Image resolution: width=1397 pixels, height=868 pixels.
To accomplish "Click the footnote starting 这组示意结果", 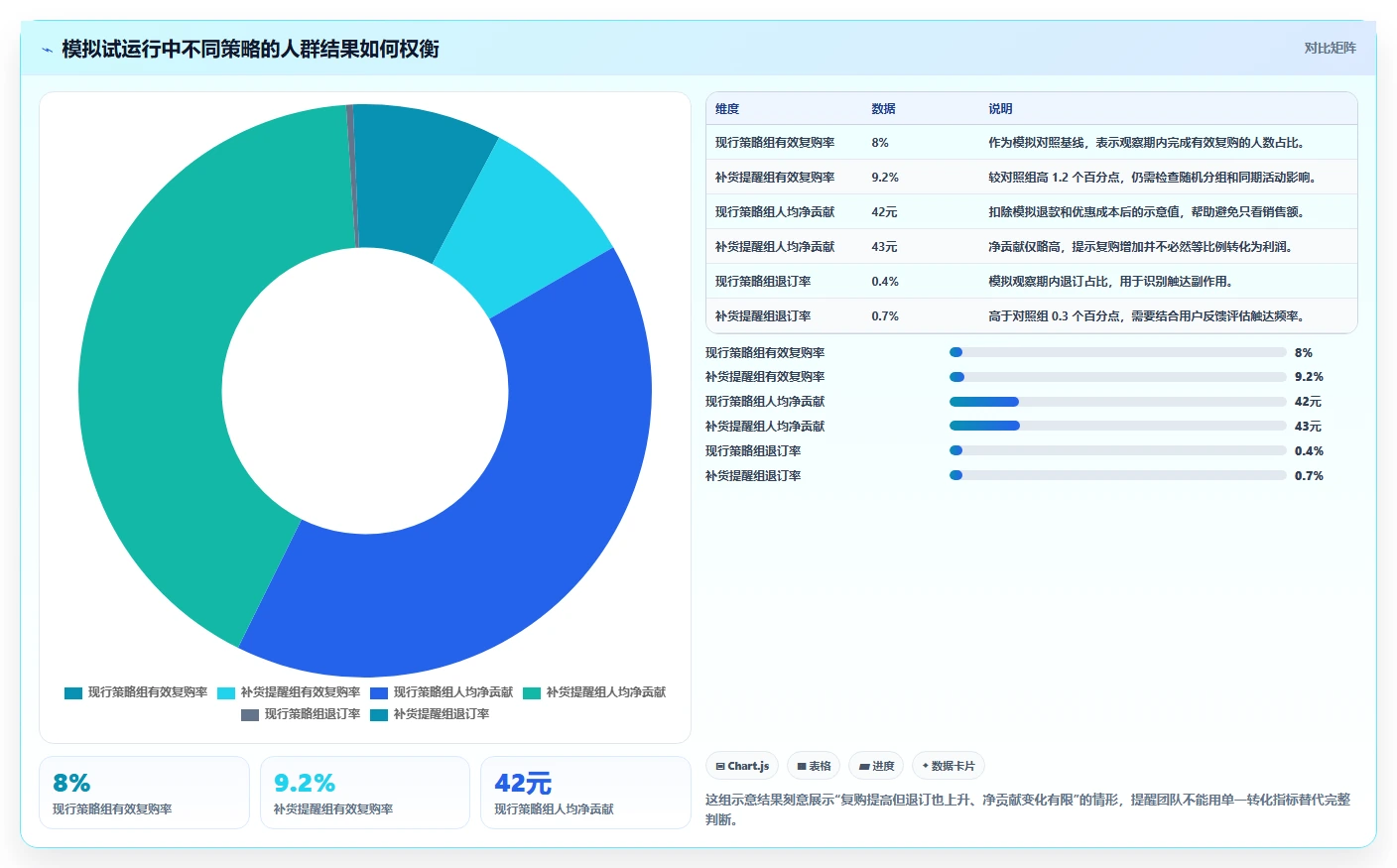I will [1028, 809].
